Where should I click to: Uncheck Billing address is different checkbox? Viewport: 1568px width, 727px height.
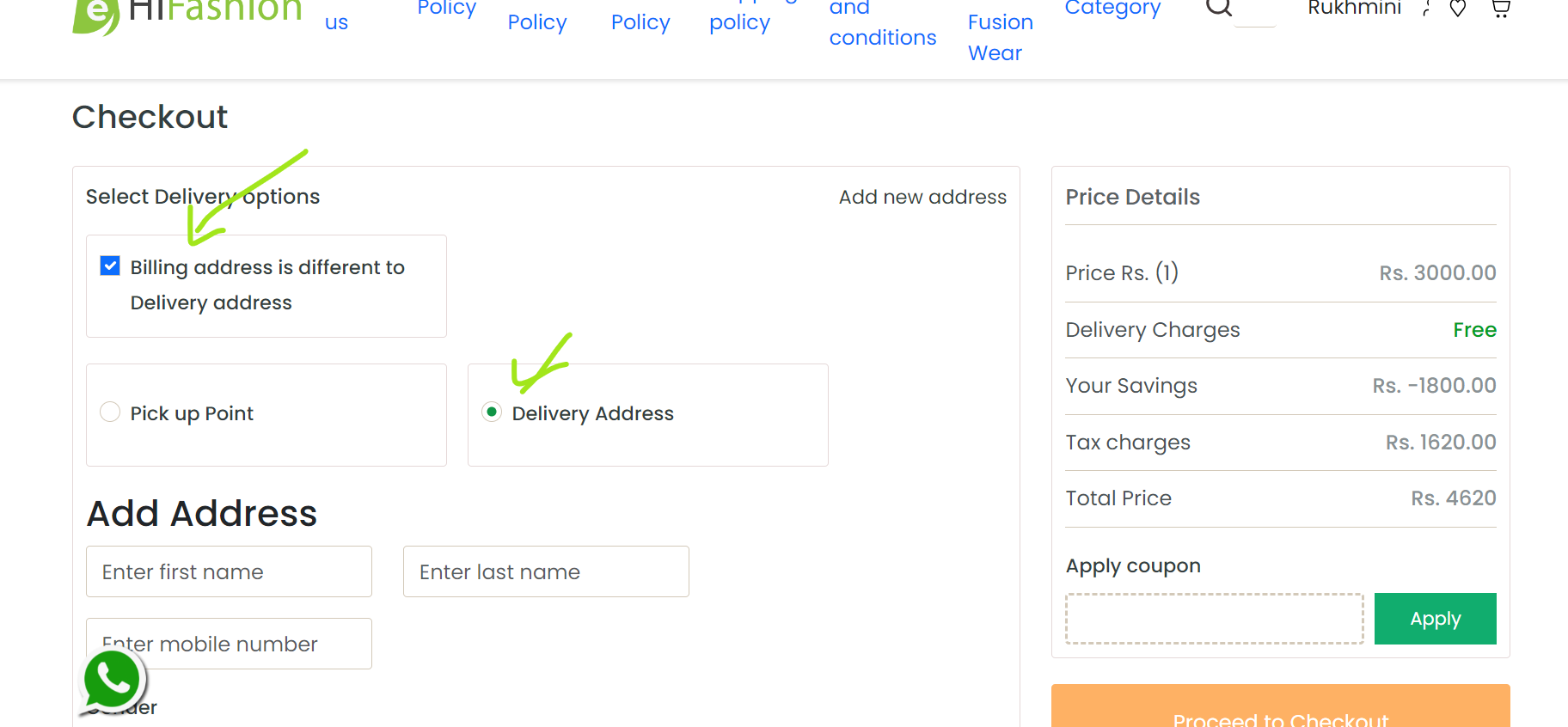click(110, 266)
